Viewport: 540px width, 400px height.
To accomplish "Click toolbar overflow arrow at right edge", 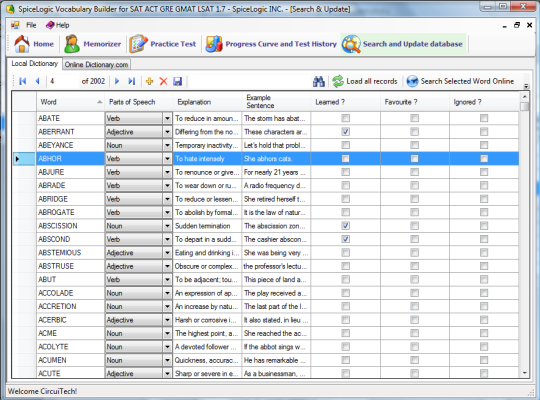I will pyautogui.click(x=526, y=86).
